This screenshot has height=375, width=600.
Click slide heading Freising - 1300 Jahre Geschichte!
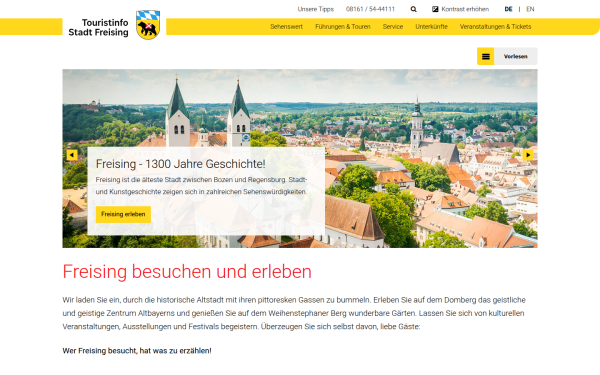[180, 164]
